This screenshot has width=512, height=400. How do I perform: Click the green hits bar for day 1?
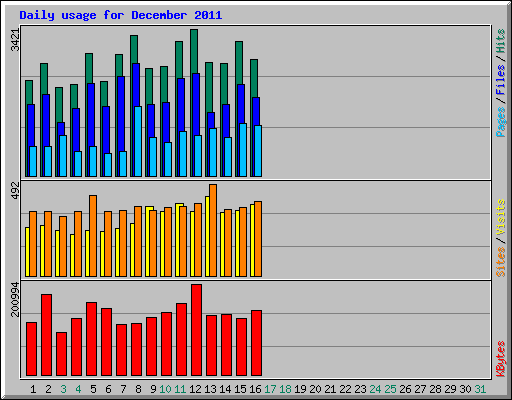click(x=29, y=92)
